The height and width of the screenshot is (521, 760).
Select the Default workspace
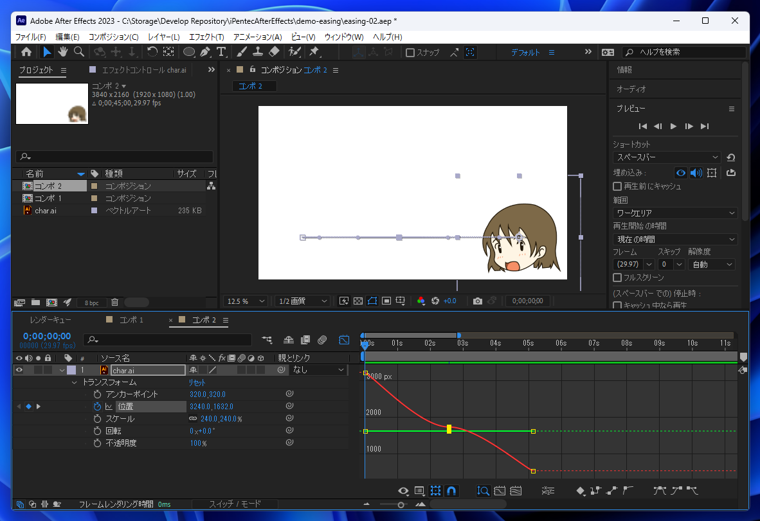(525, 52)
